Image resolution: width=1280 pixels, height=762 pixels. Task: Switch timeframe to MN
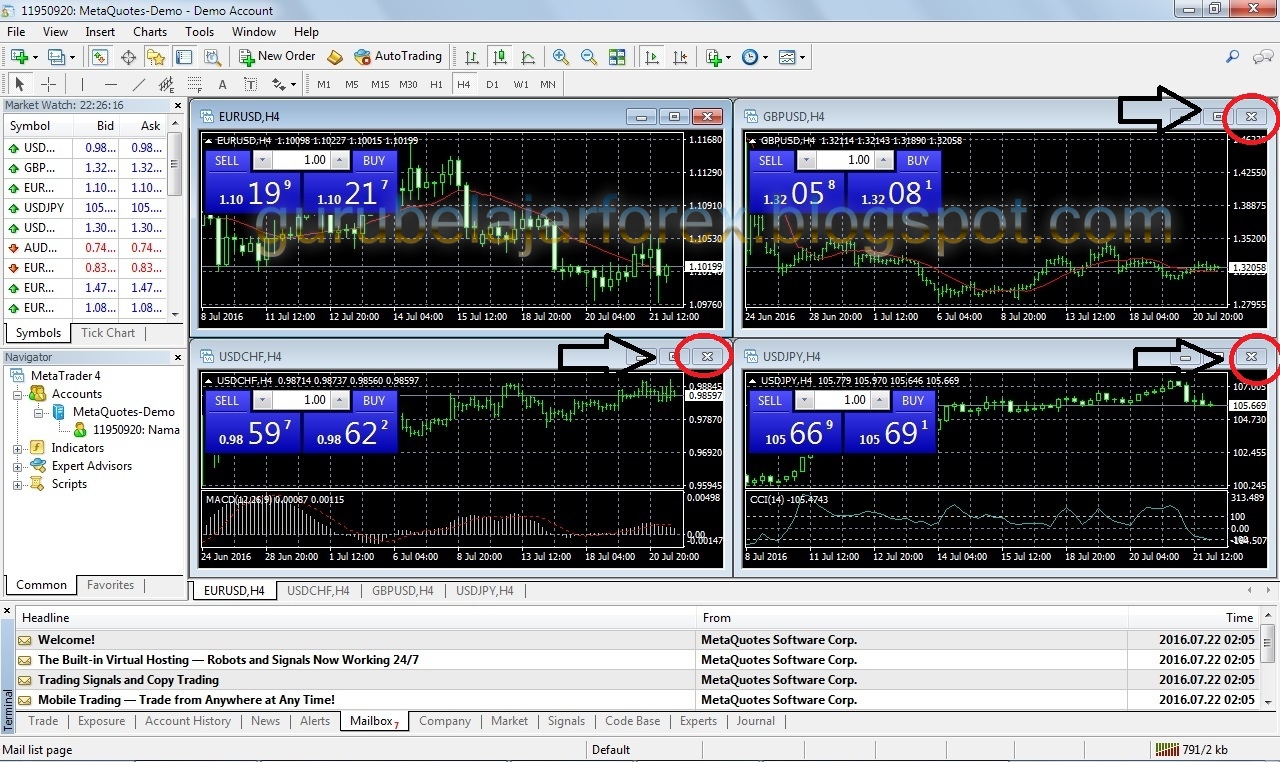tap(548, 85)
